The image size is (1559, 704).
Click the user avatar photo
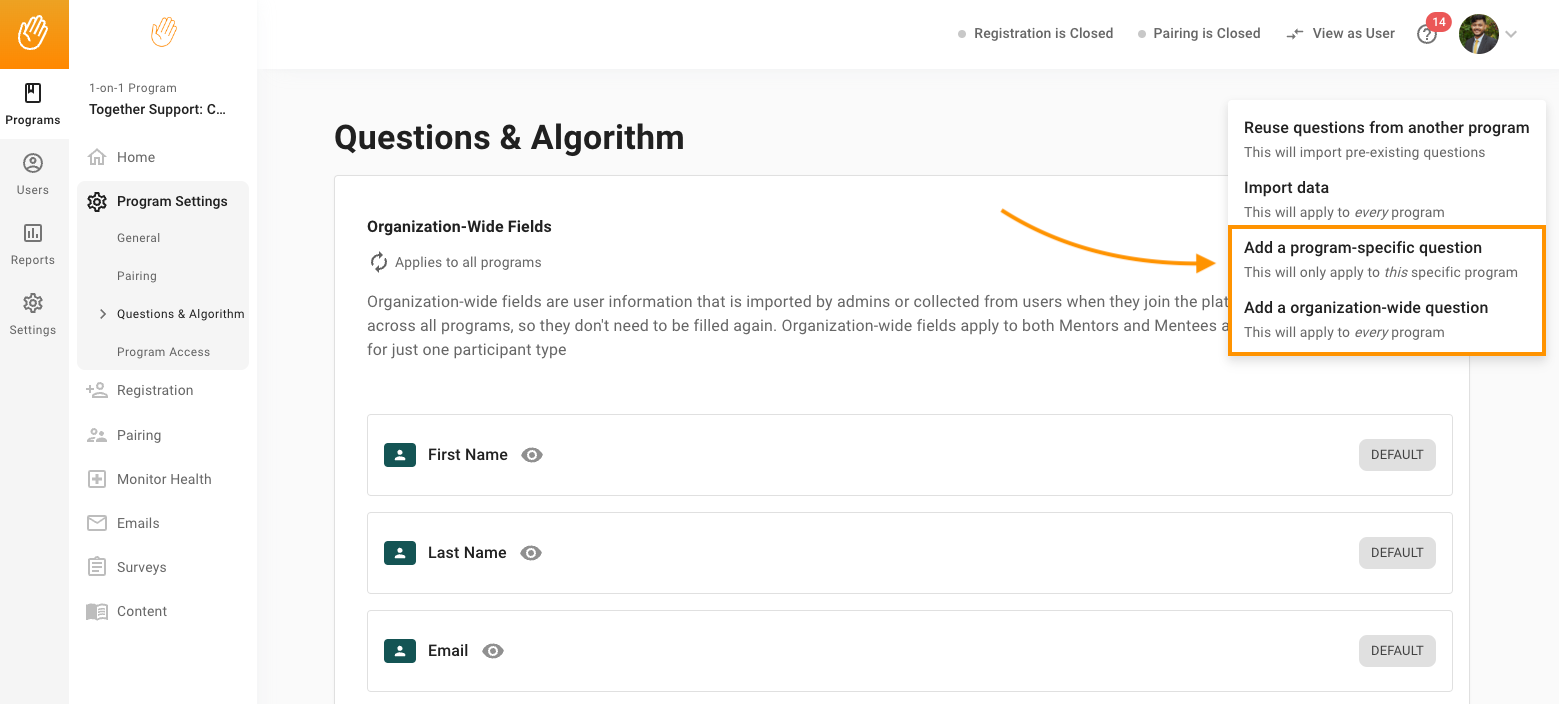tap(1478, 34)
